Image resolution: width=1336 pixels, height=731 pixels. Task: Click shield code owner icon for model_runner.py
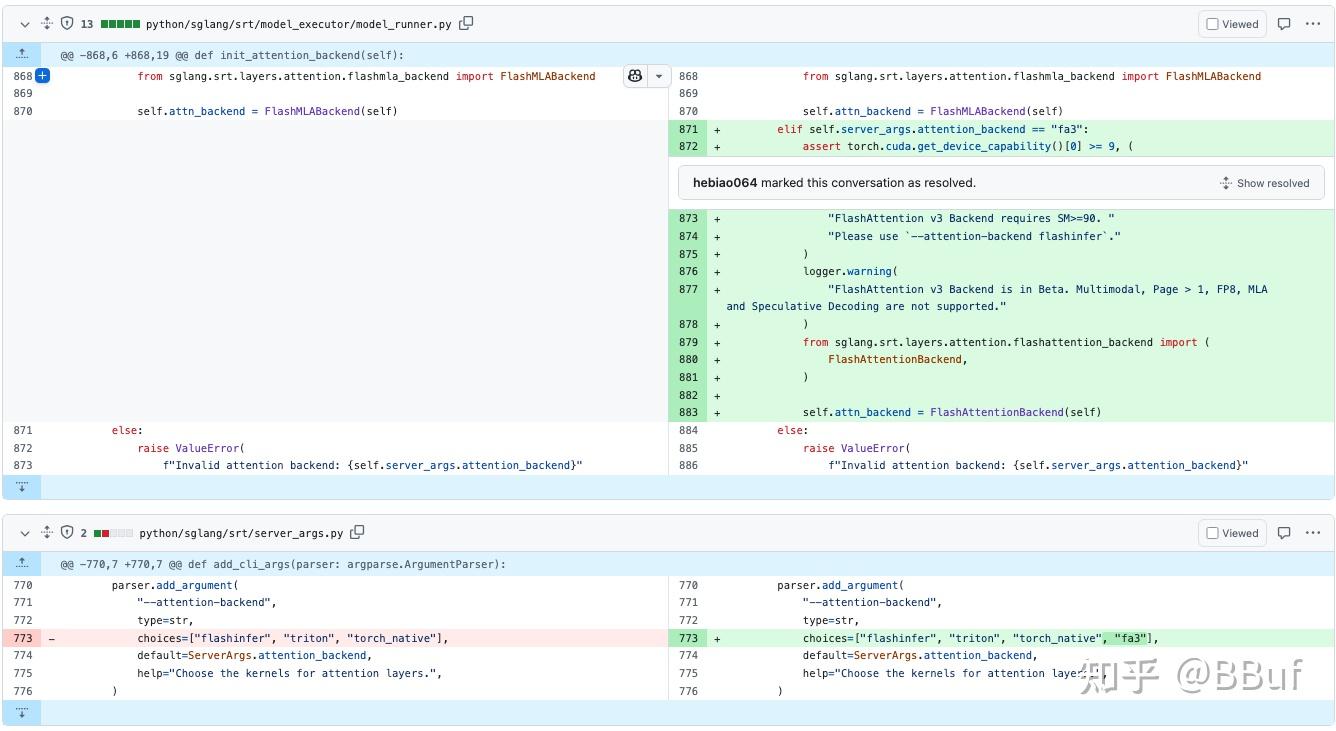tap(67, 24)
